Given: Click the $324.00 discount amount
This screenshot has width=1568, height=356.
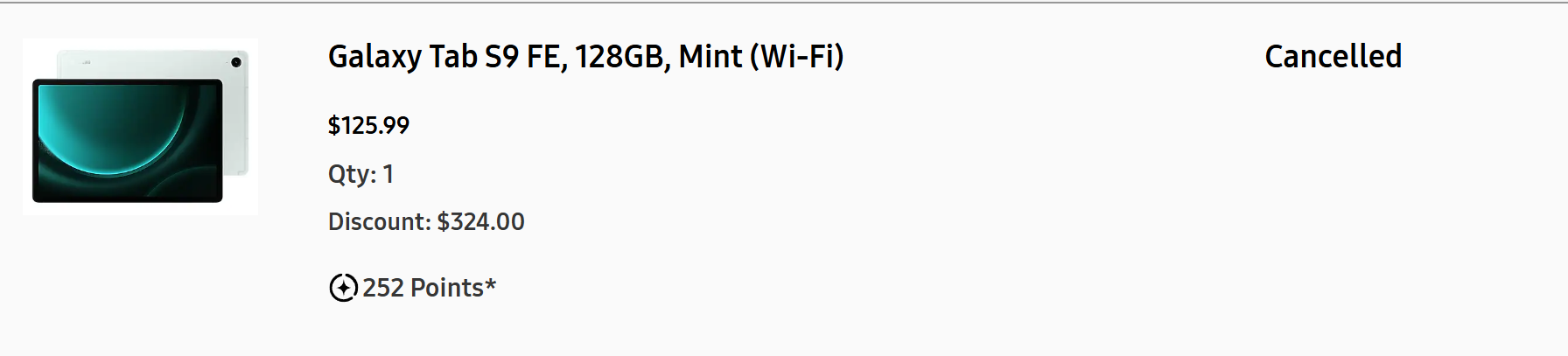Looking at the screenshot, I should pyautogui.click(x=480, y=222).
